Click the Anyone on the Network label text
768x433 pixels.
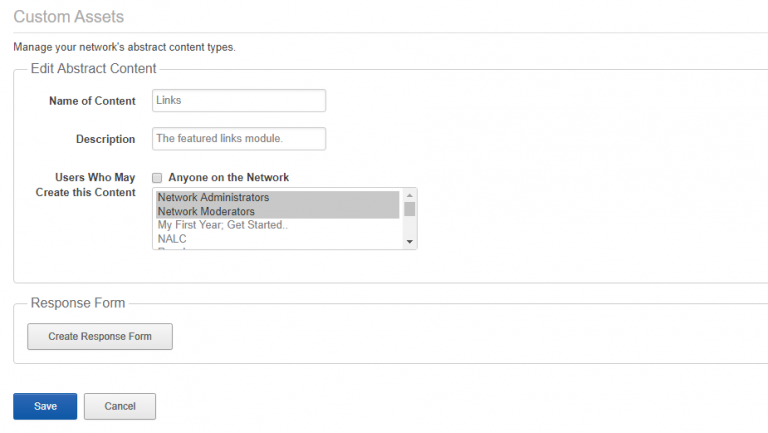click(x=229, y=177)
